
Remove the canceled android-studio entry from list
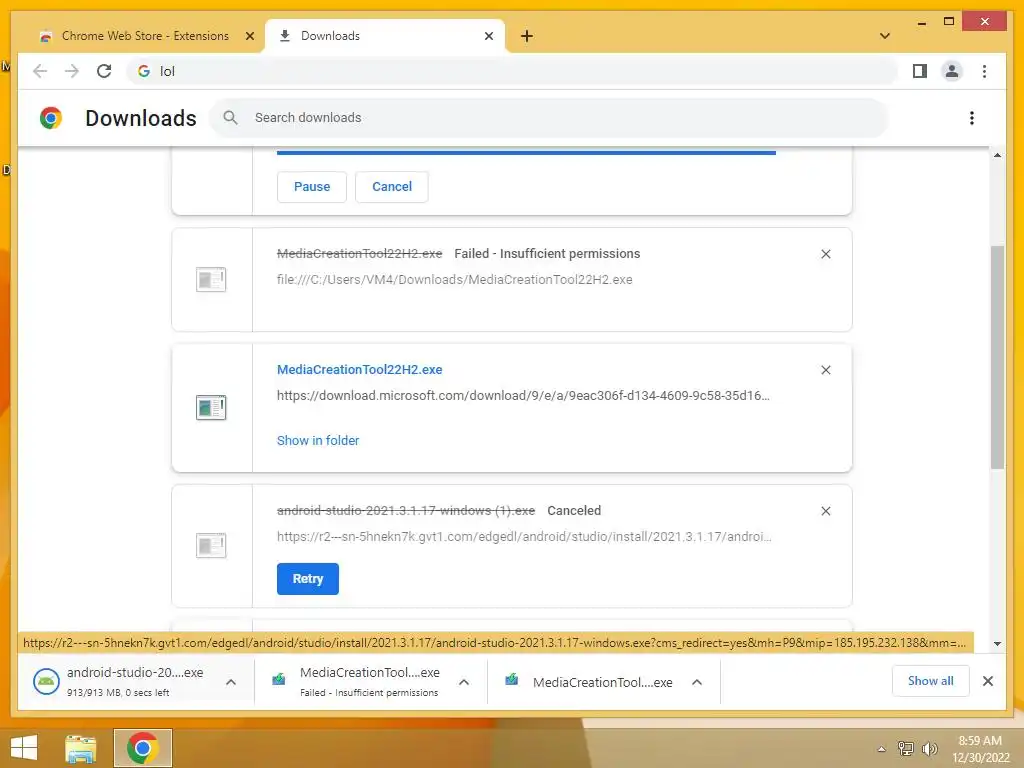coord(825,511)
